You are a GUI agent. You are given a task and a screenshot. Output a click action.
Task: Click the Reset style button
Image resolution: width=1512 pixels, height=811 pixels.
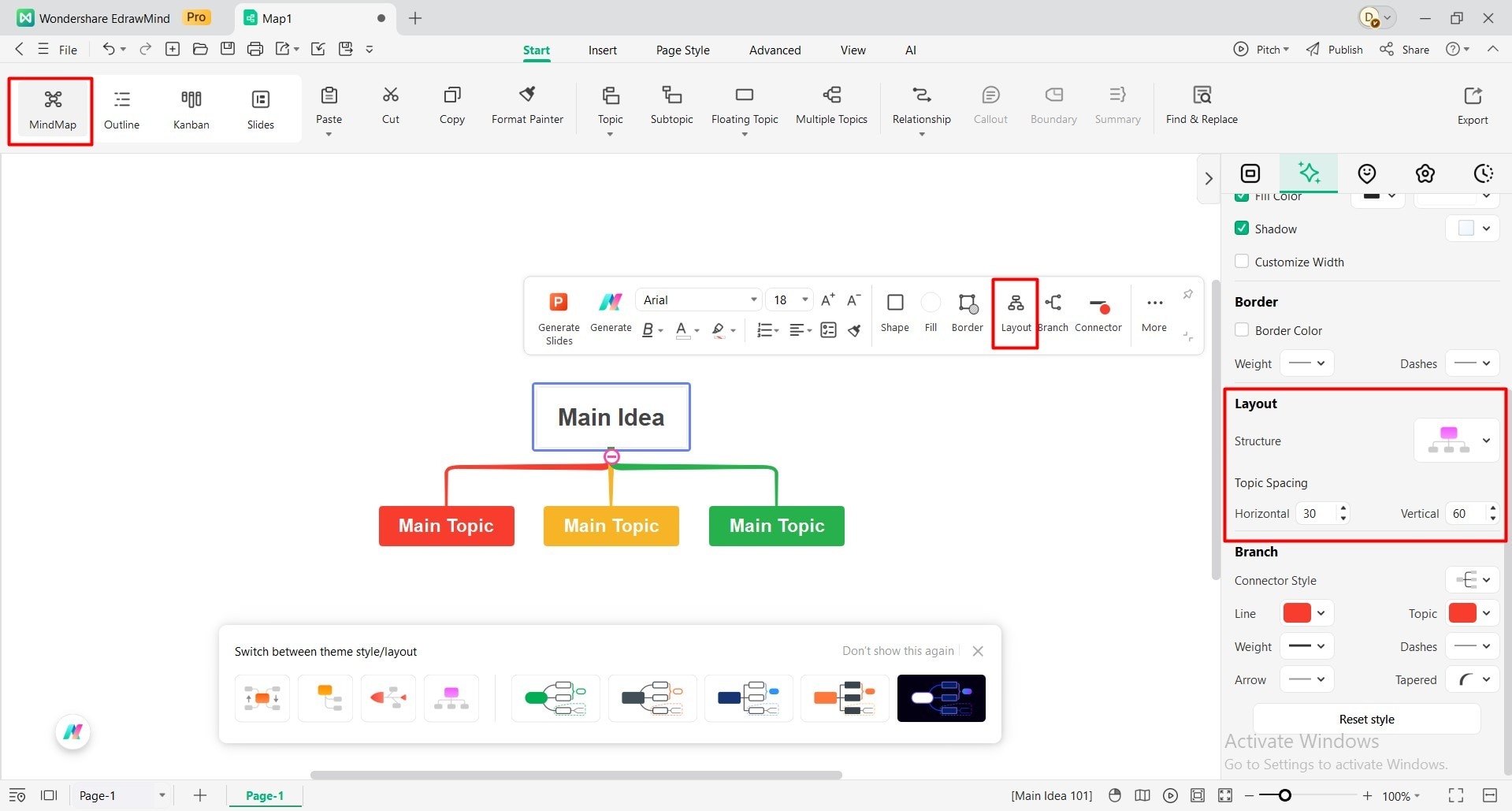click(x=1366, y=719)
